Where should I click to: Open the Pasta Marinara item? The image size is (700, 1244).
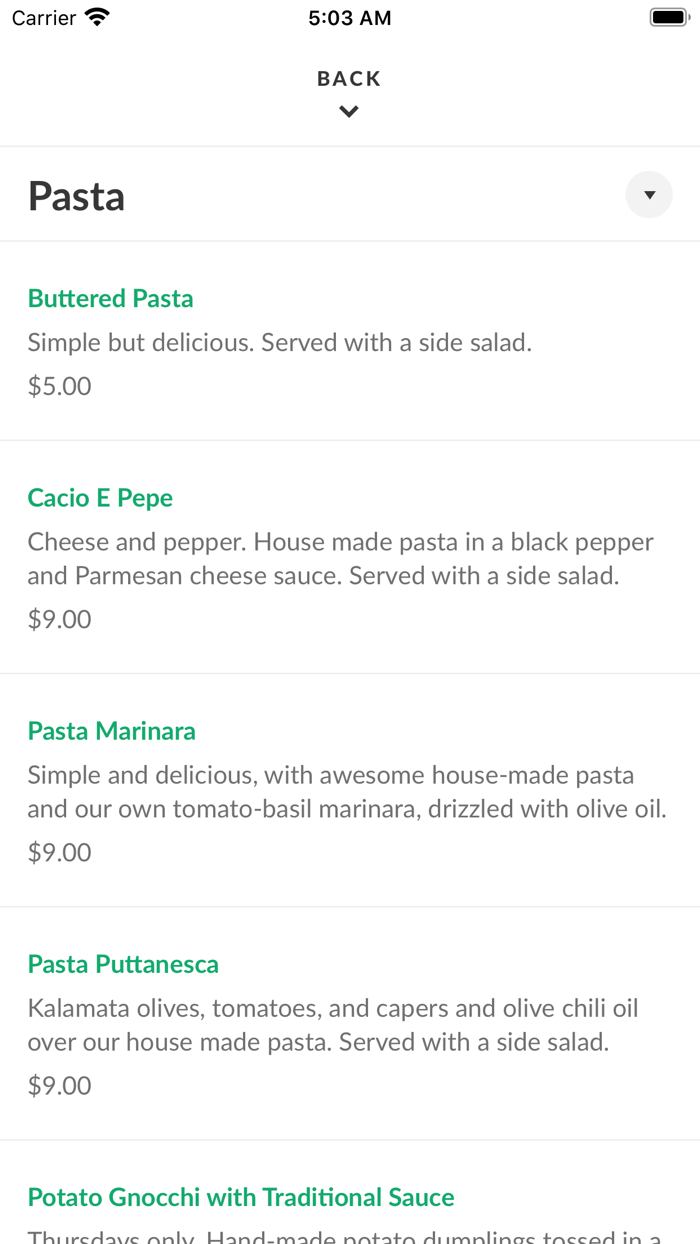(x=111, y=731)
